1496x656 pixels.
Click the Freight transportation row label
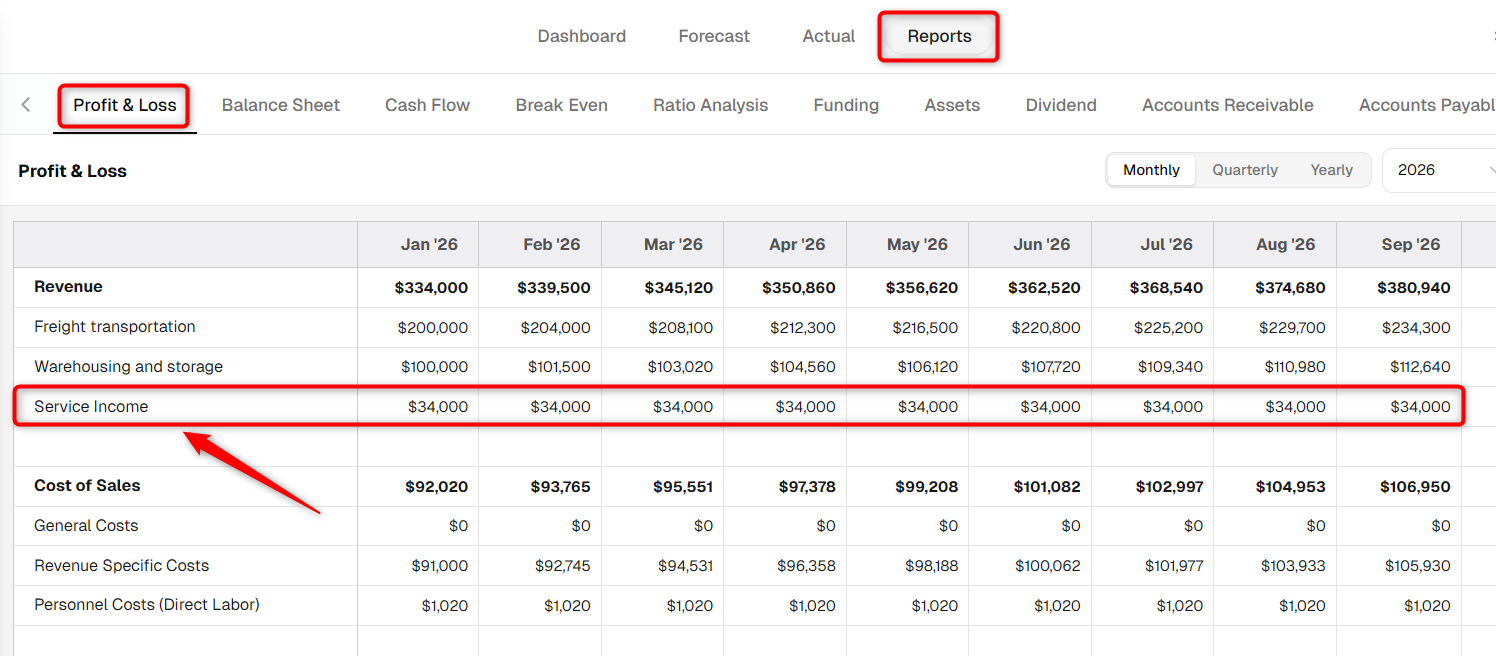pos(114,327)
